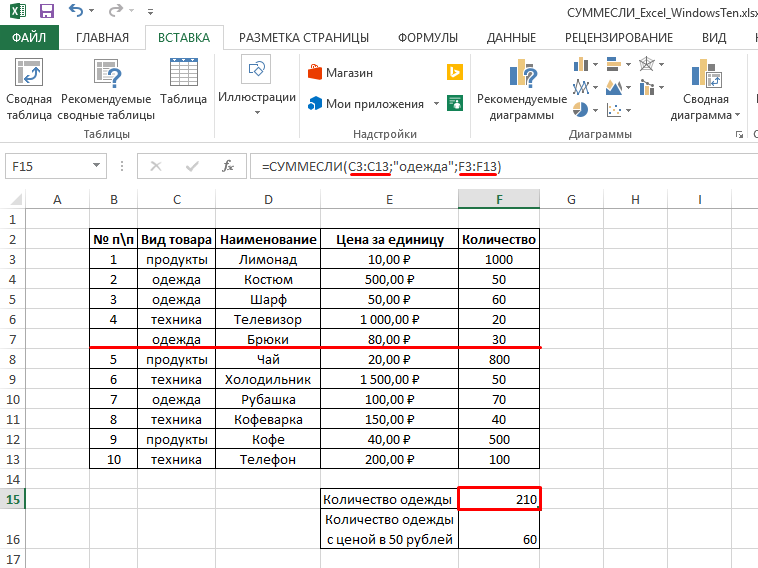Open Рекомендуемые сводные таблицы
The image size is (758, 568).
[x=106, y=90]
